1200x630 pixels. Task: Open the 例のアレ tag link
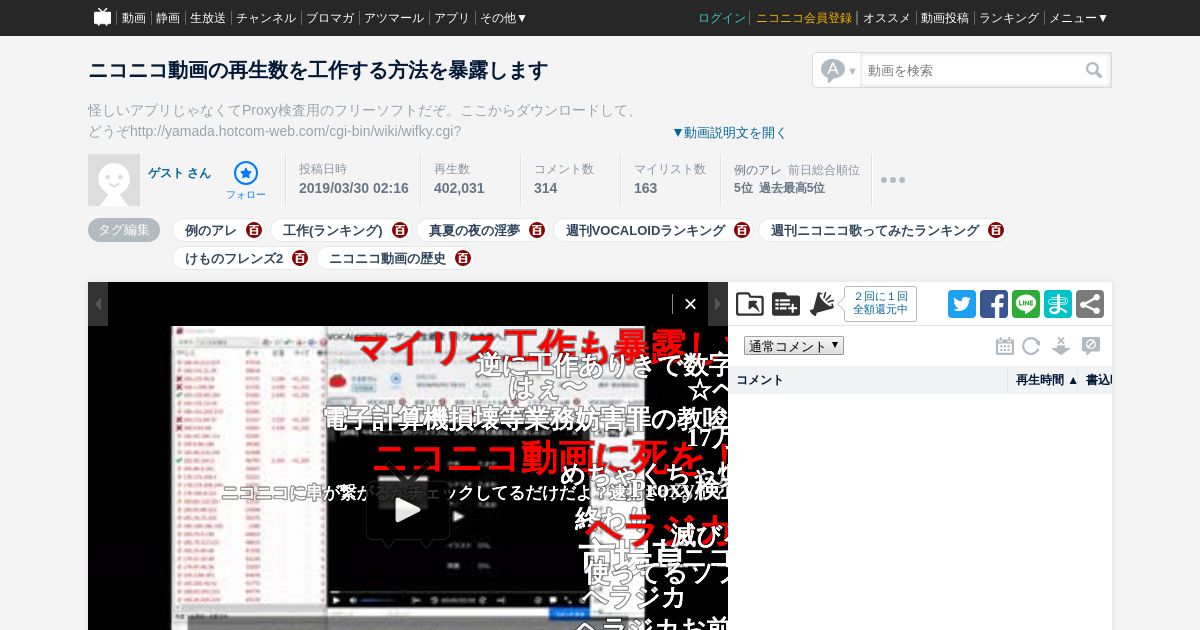[x=211, y=230]
